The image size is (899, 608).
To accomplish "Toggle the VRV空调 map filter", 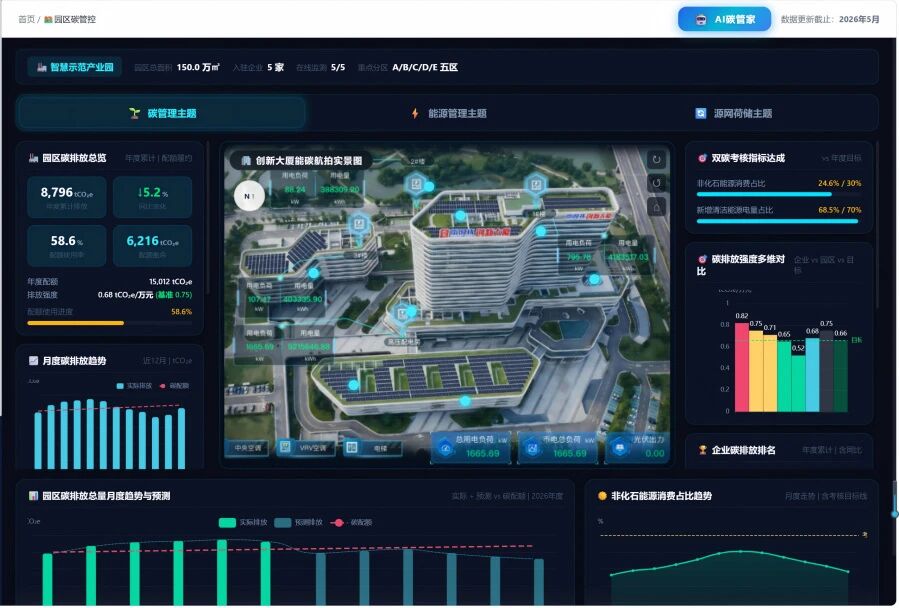I will click(x=304, y=448).
